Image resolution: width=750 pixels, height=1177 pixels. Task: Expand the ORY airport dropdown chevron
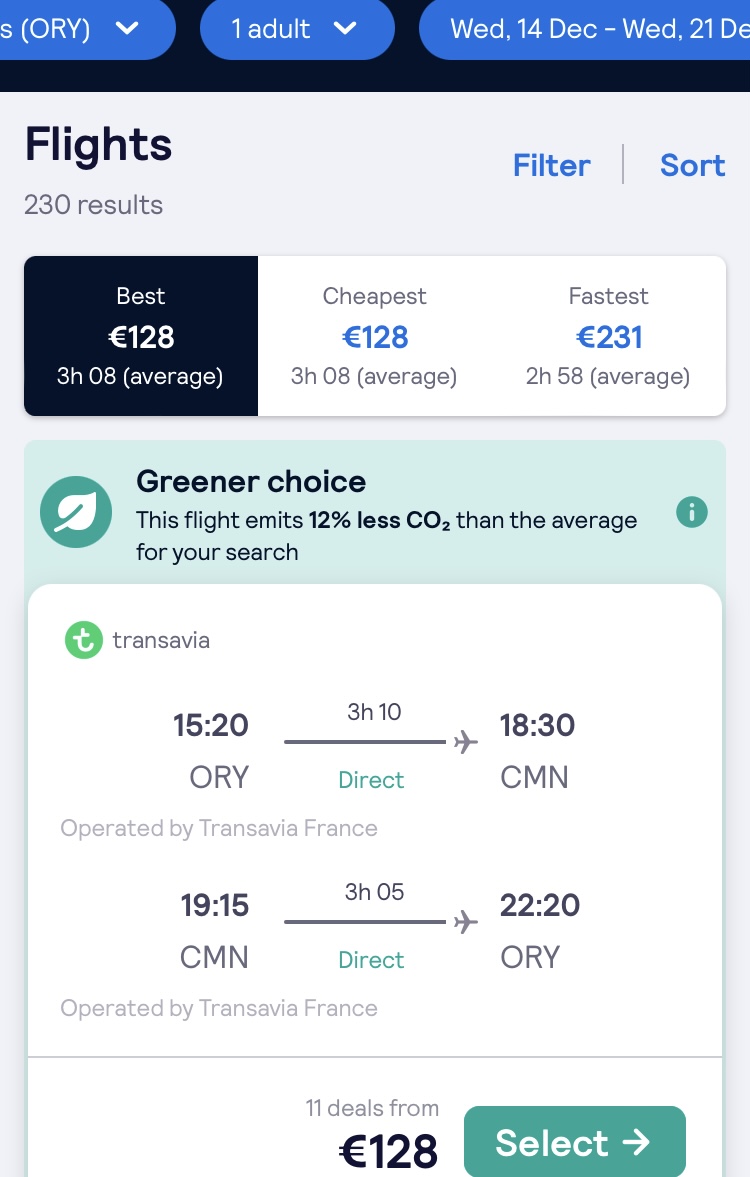coord(128,29)
